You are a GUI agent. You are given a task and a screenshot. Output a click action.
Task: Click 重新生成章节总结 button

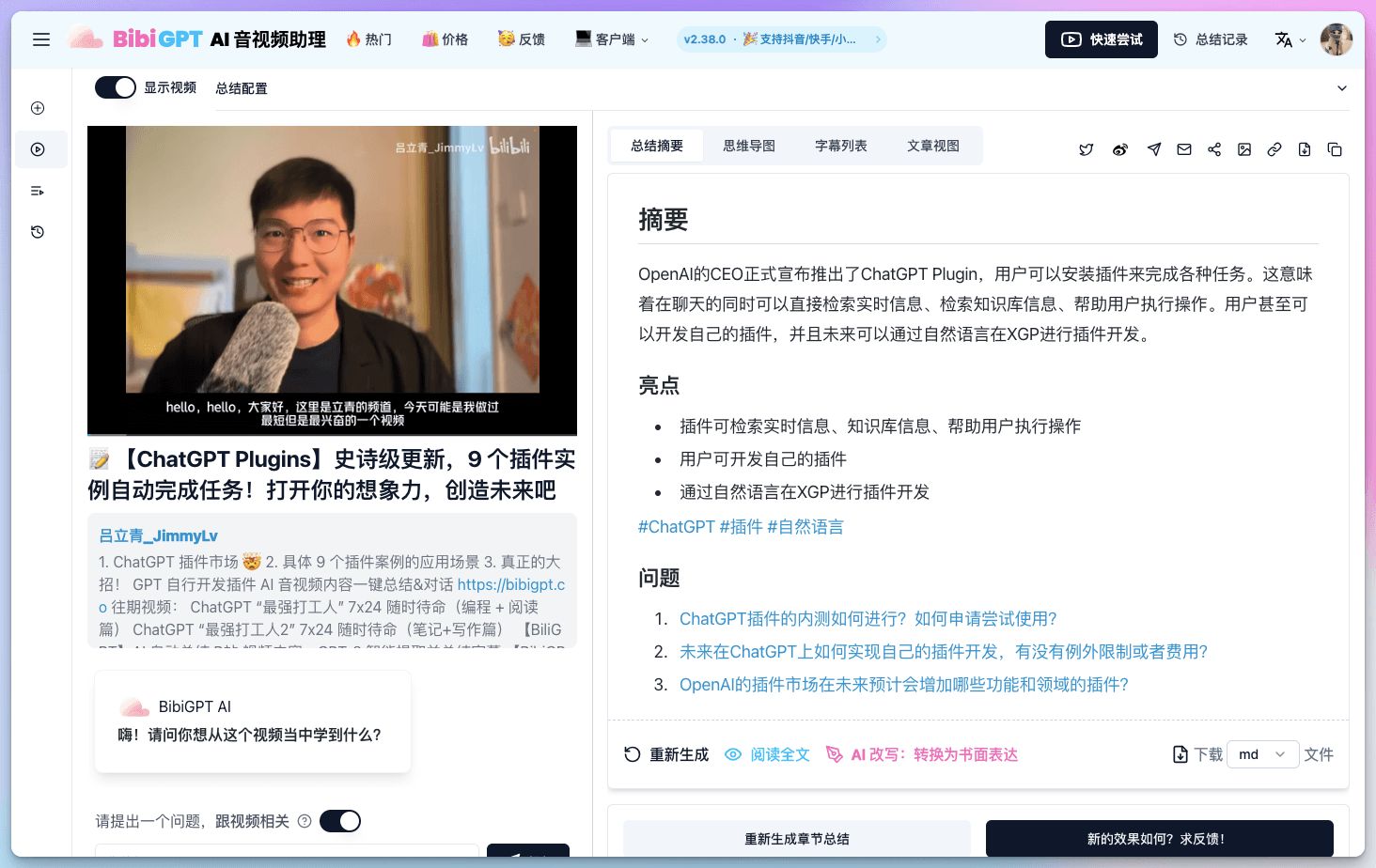797,839
